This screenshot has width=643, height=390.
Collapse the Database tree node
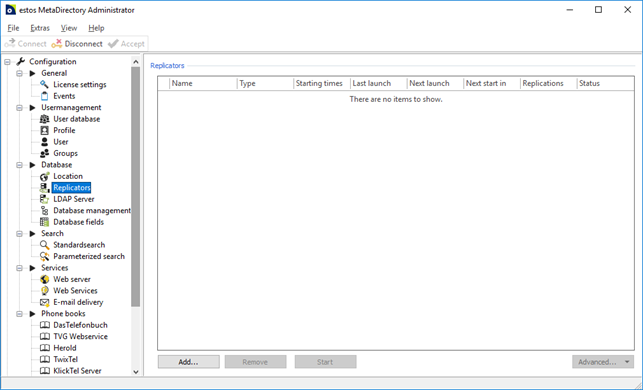click(x=19, y=165)
